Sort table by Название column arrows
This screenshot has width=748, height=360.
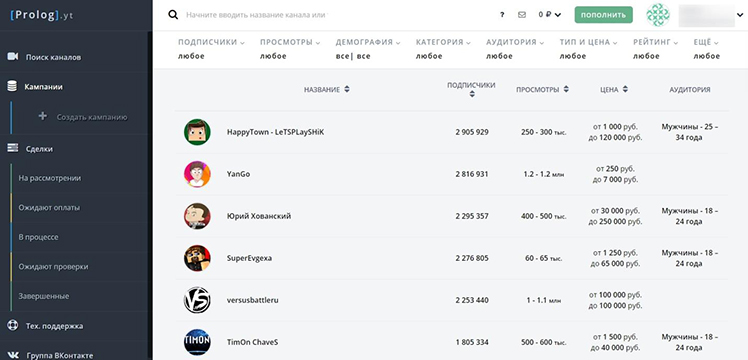[347, 89]
